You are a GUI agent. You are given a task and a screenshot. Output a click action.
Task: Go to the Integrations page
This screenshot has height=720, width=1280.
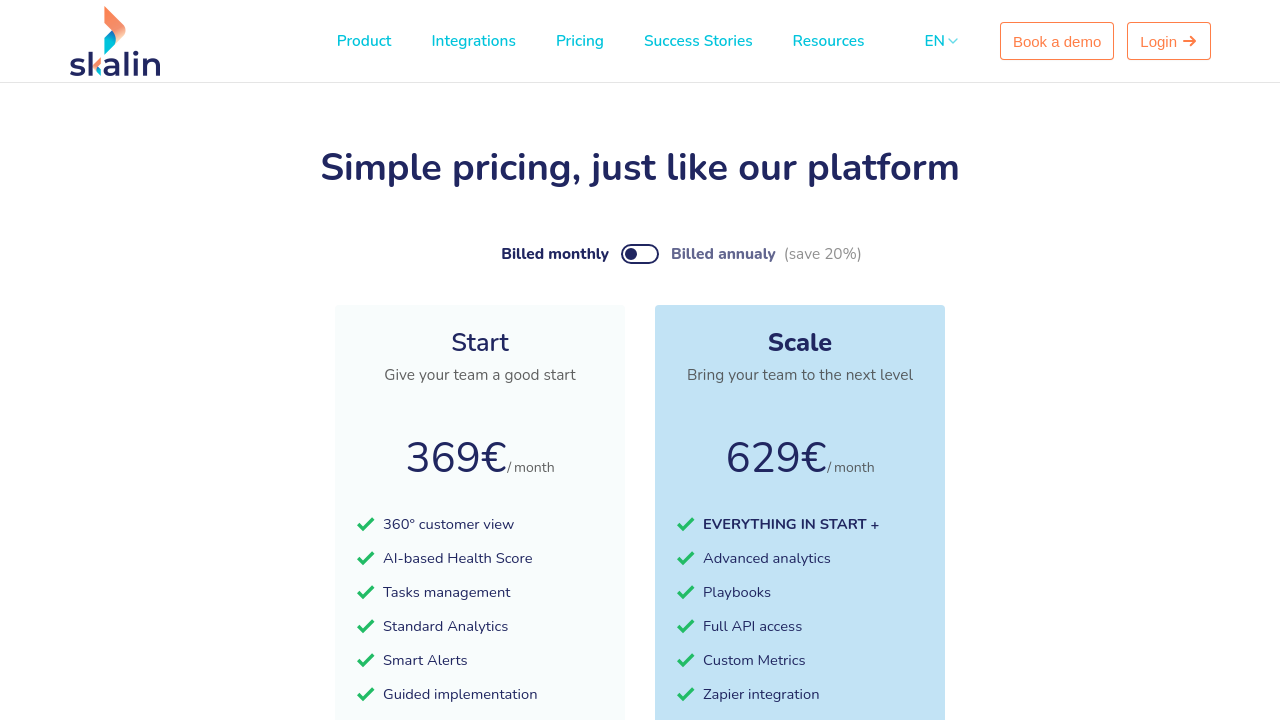pyautogui.click(x=474, y=41)
